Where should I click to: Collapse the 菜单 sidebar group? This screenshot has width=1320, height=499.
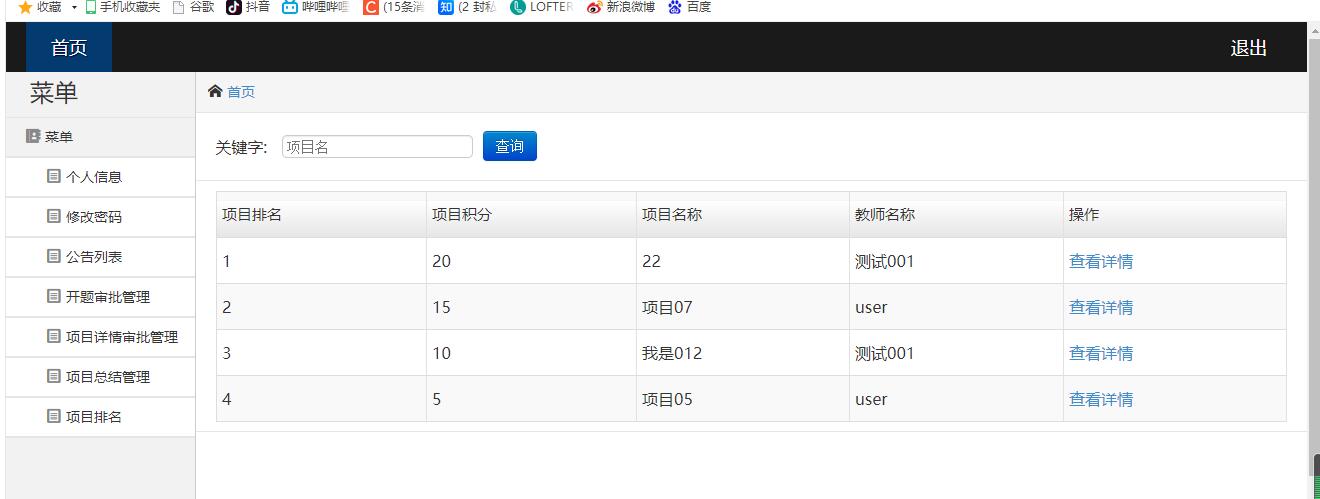tap(100, 137)
